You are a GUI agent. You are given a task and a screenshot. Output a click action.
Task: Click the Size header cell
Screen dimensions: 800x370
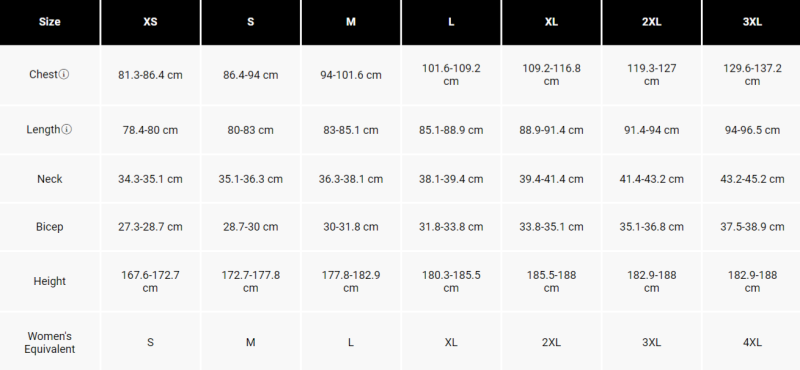[49, 22]
